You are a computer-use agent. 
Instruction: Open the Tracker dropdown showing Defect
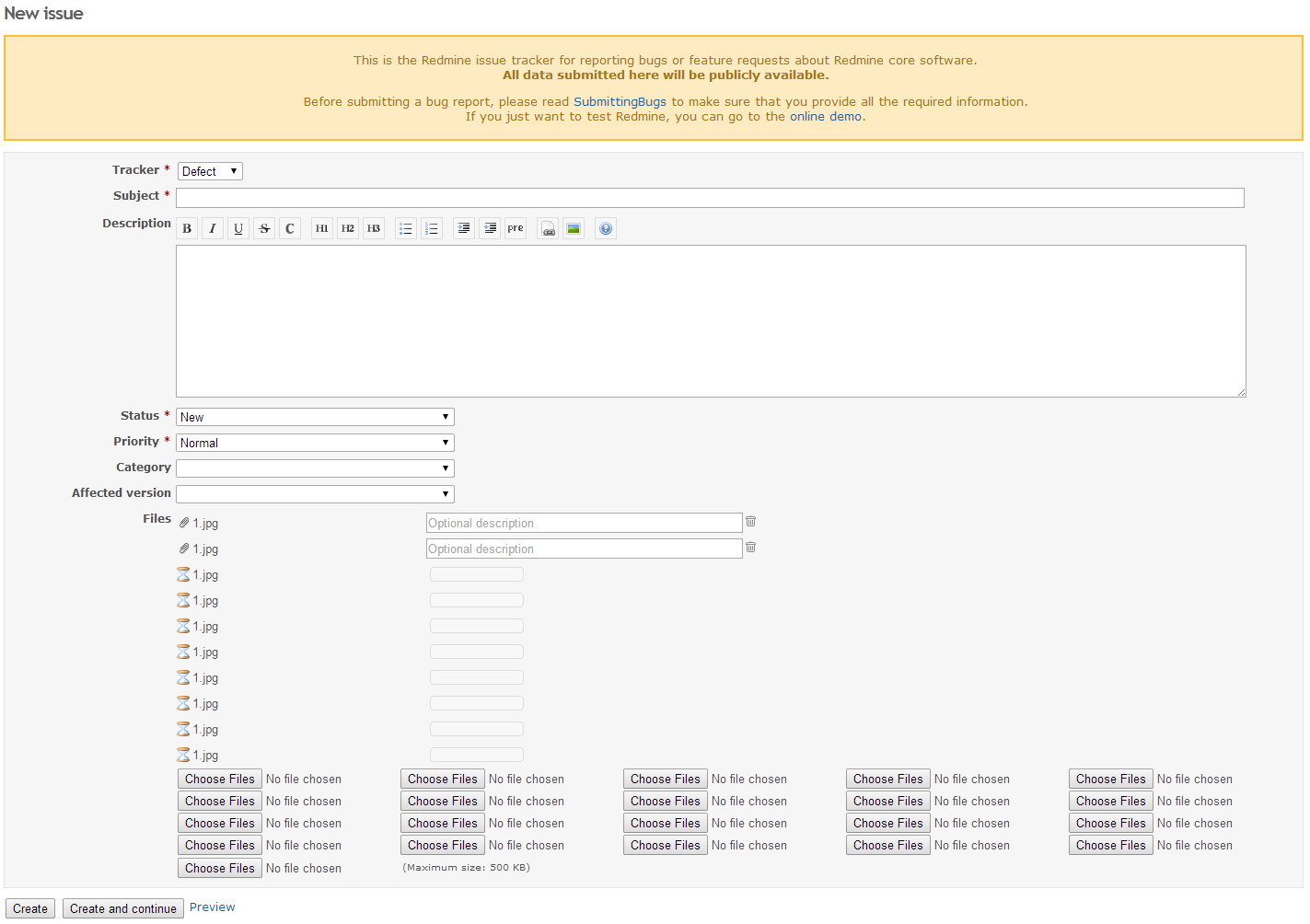tap(210, 171)
